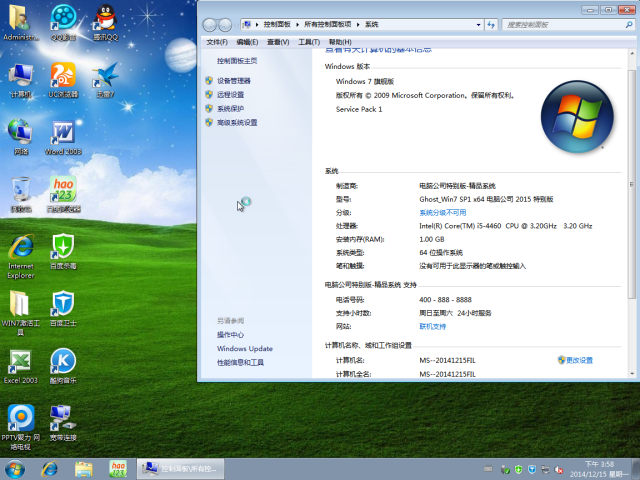Open the 查看(V) menu
The height and width of the screenshot is (480, 640).
coord(278,42)
